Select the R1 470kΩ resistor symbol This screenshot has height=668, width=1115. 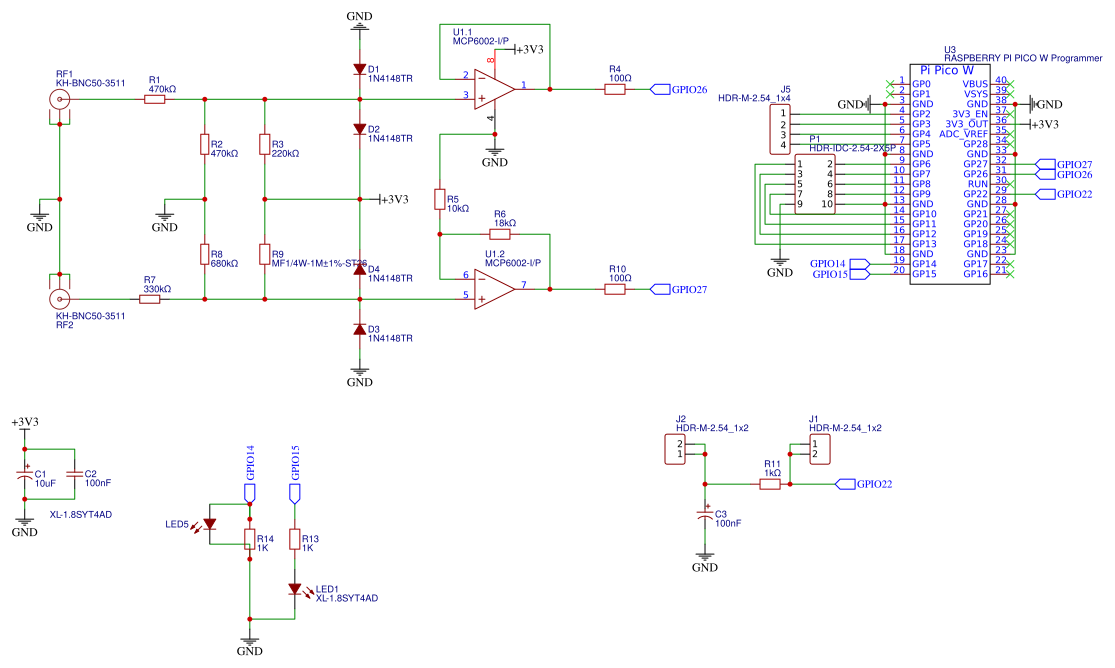[154, 100]
